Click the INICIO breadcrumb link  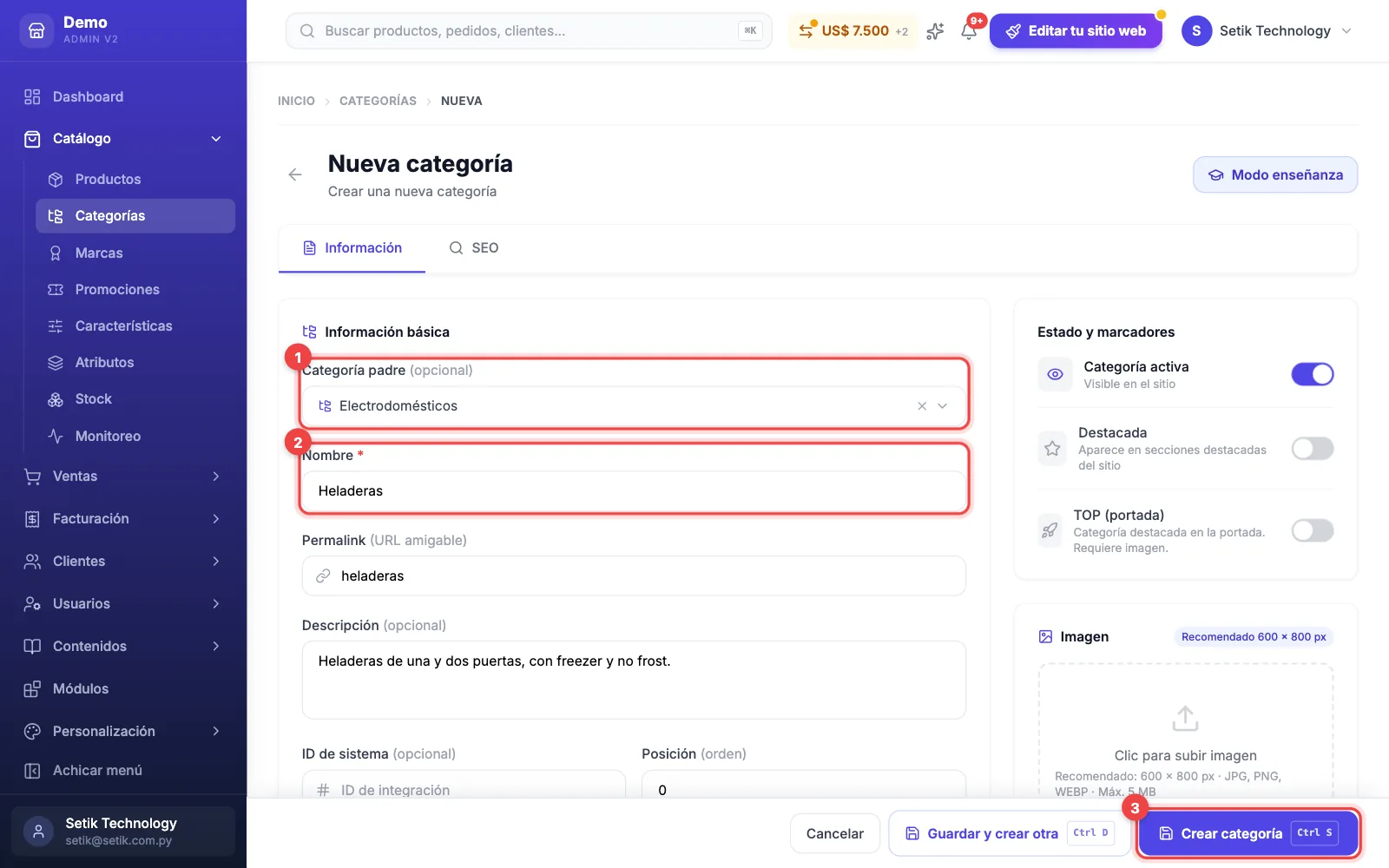click(x=296, y=101)
